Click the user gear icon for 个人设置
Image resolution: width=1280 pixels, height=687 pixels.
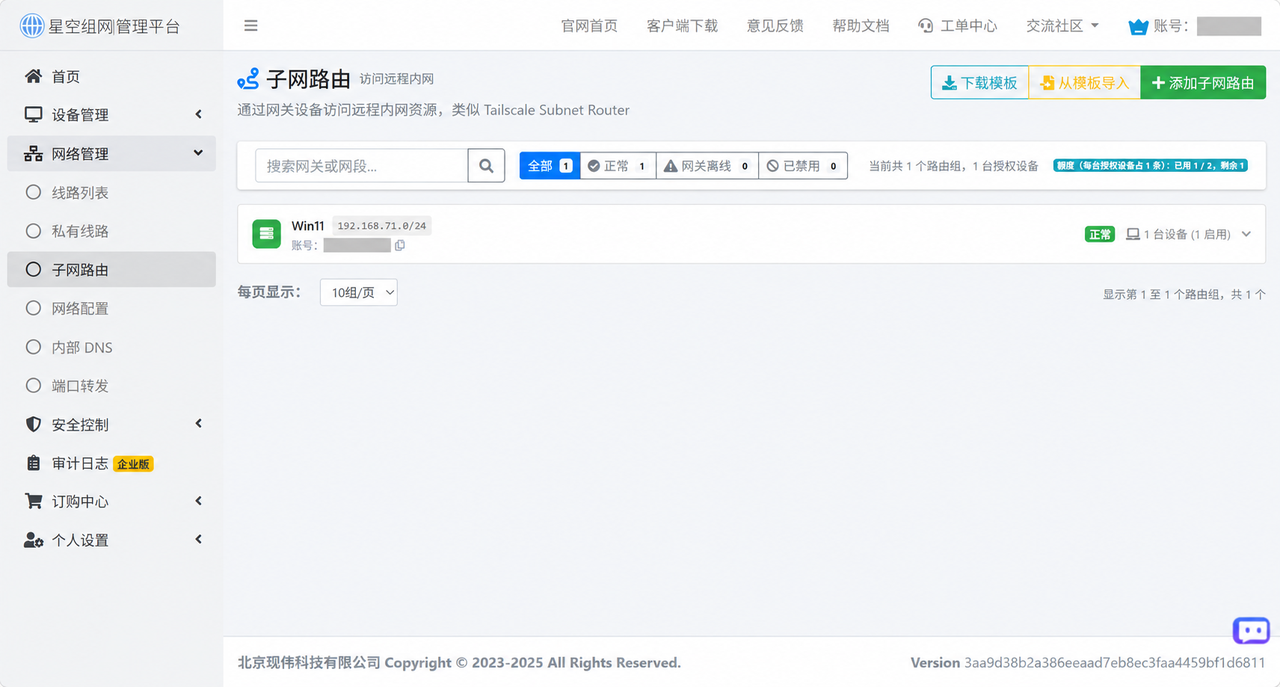34,540
